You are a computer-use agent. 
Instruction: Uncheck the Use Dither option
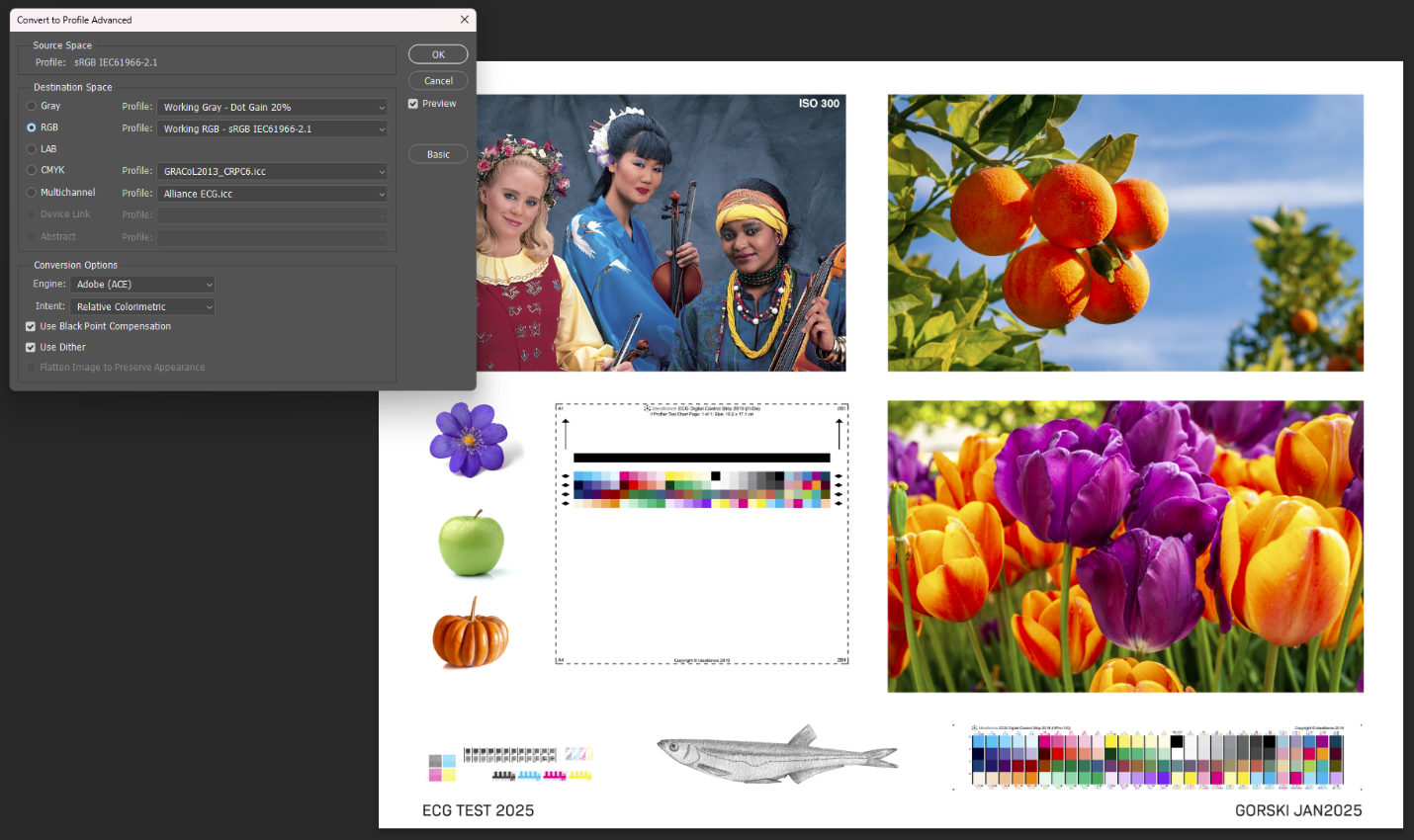pyautogui.click(x=31, y=348)
